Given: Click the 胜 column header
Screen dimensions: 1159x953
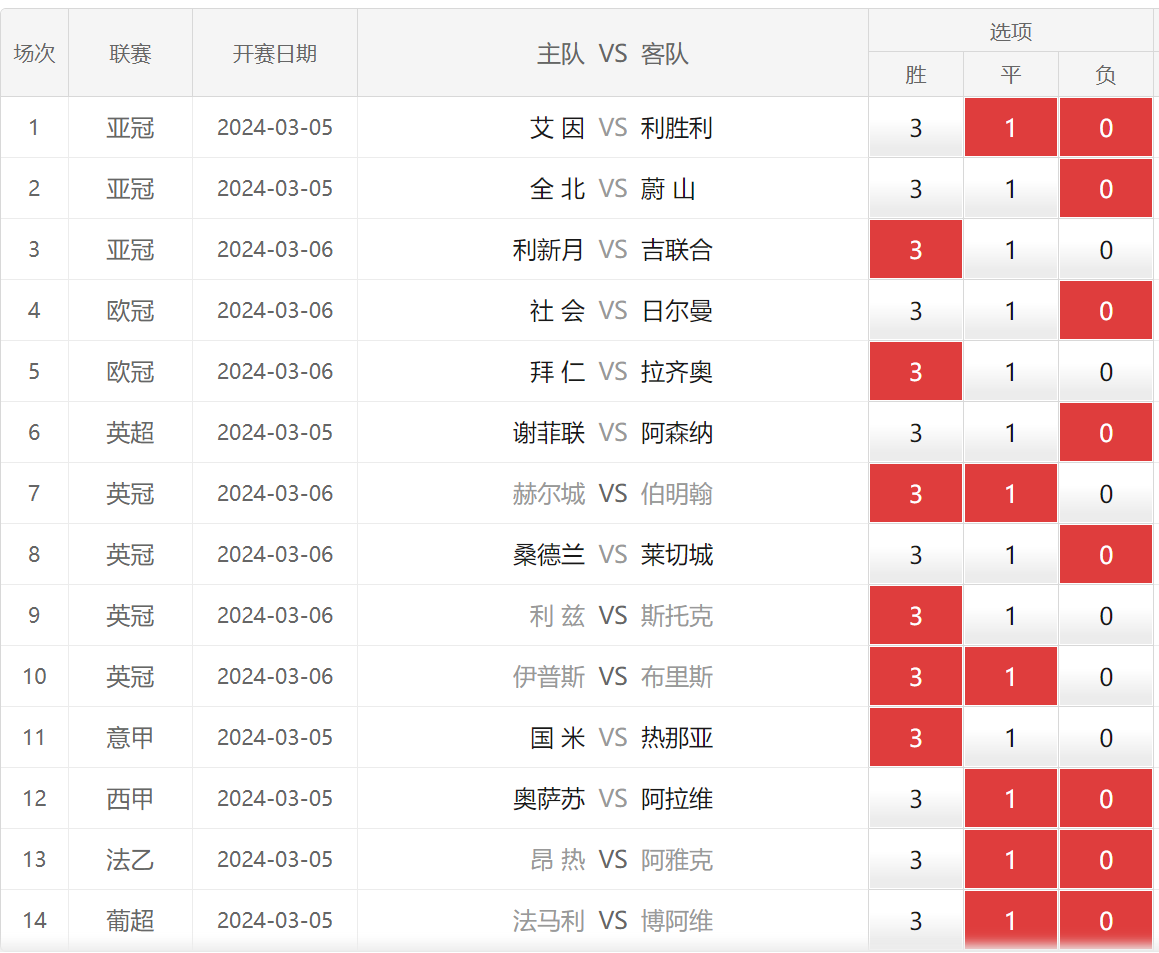Looking at the screenshot, I should [915, 75].
